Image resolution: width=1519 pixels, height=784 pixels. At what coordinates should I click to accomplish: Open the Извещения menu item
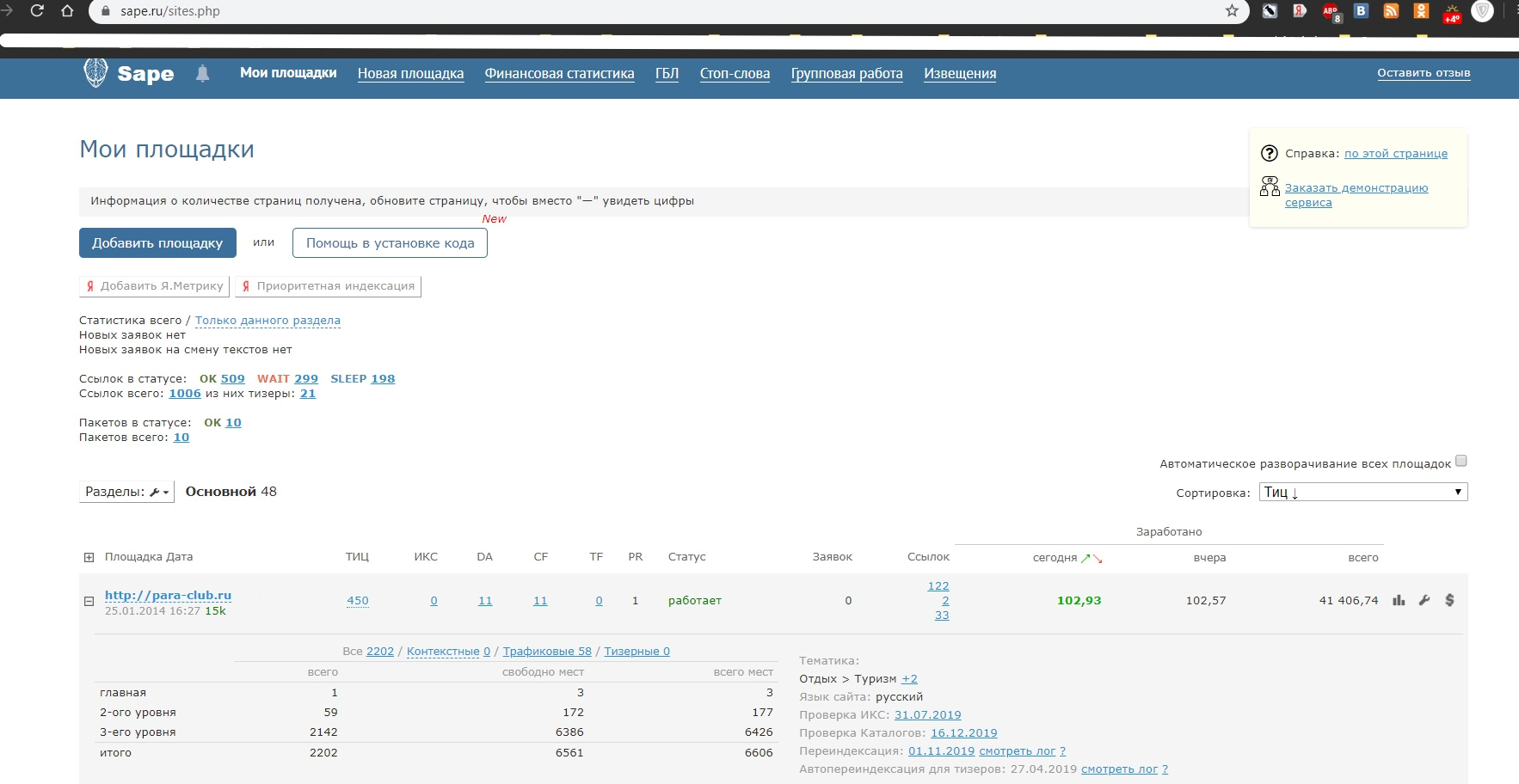(x=960, y=74)
